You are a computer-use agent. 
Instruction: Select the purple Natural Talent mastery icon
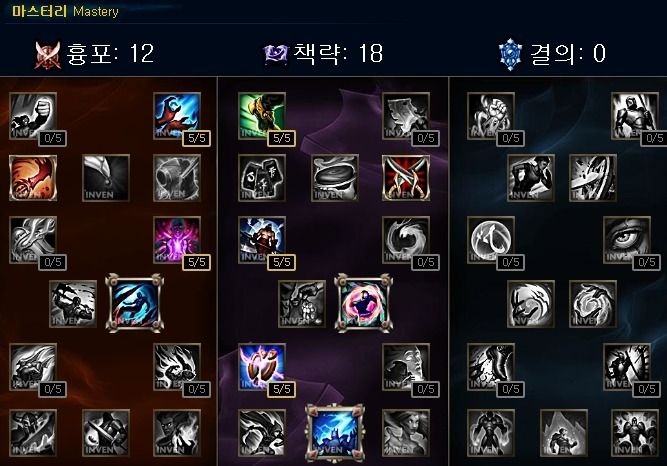[177, 240]
